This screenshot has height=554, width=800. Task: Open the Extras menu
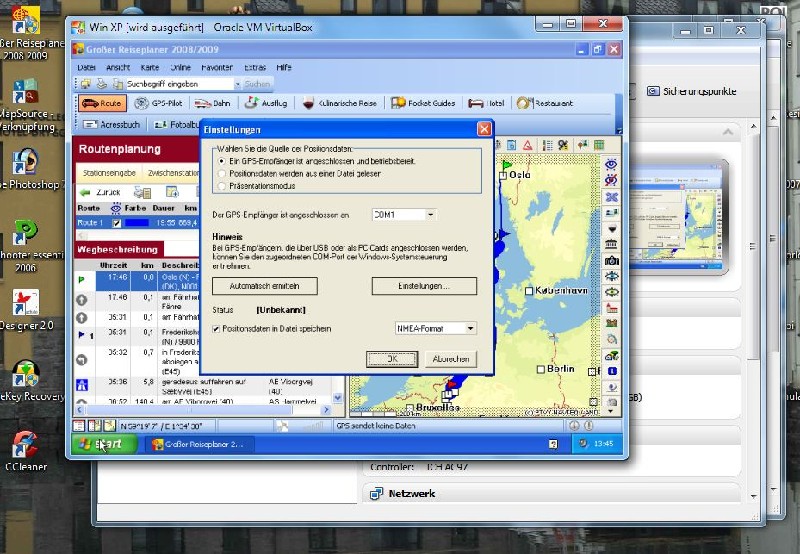[255, 67]
